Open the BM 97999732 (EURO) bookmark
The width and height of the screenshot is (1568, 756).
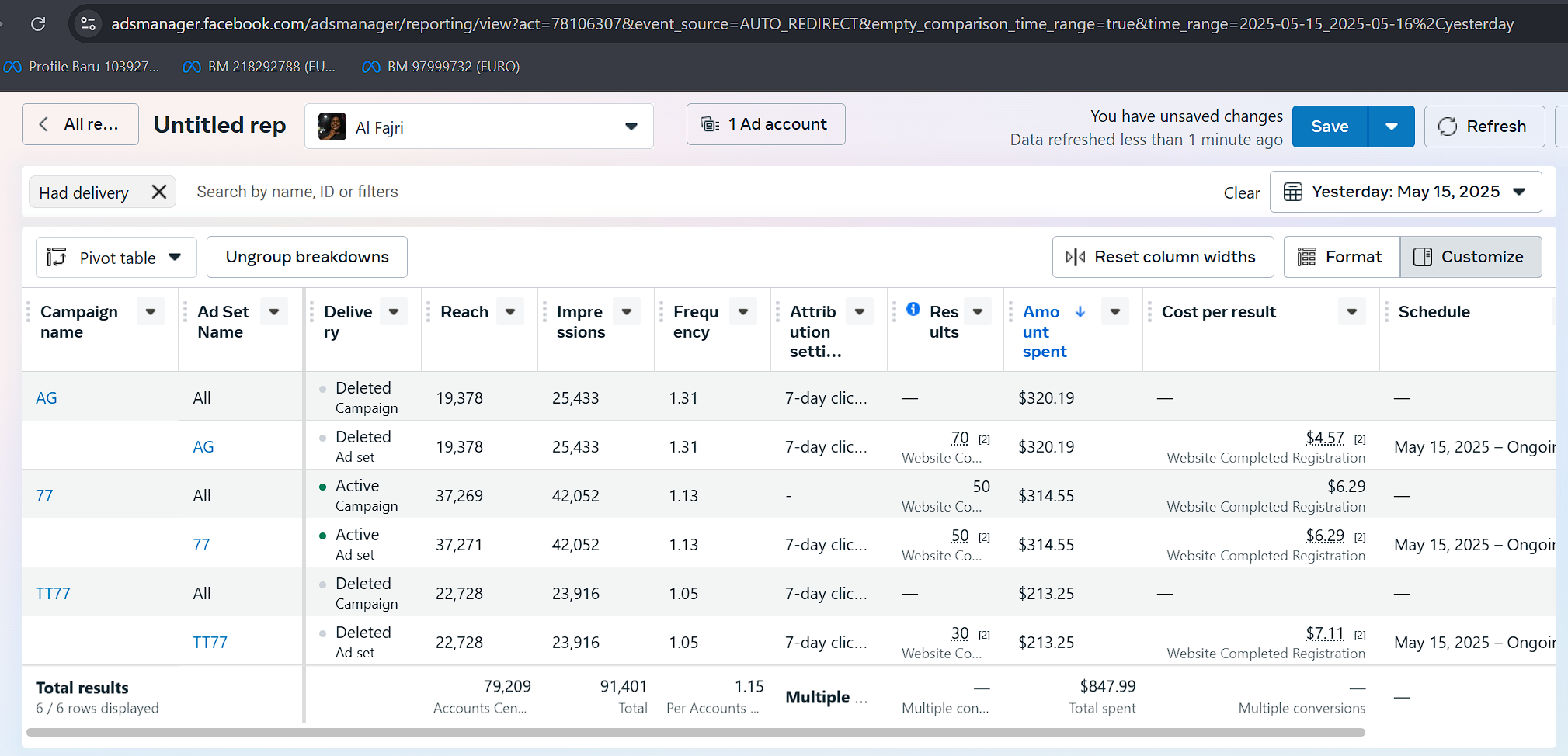click(441, 67)
